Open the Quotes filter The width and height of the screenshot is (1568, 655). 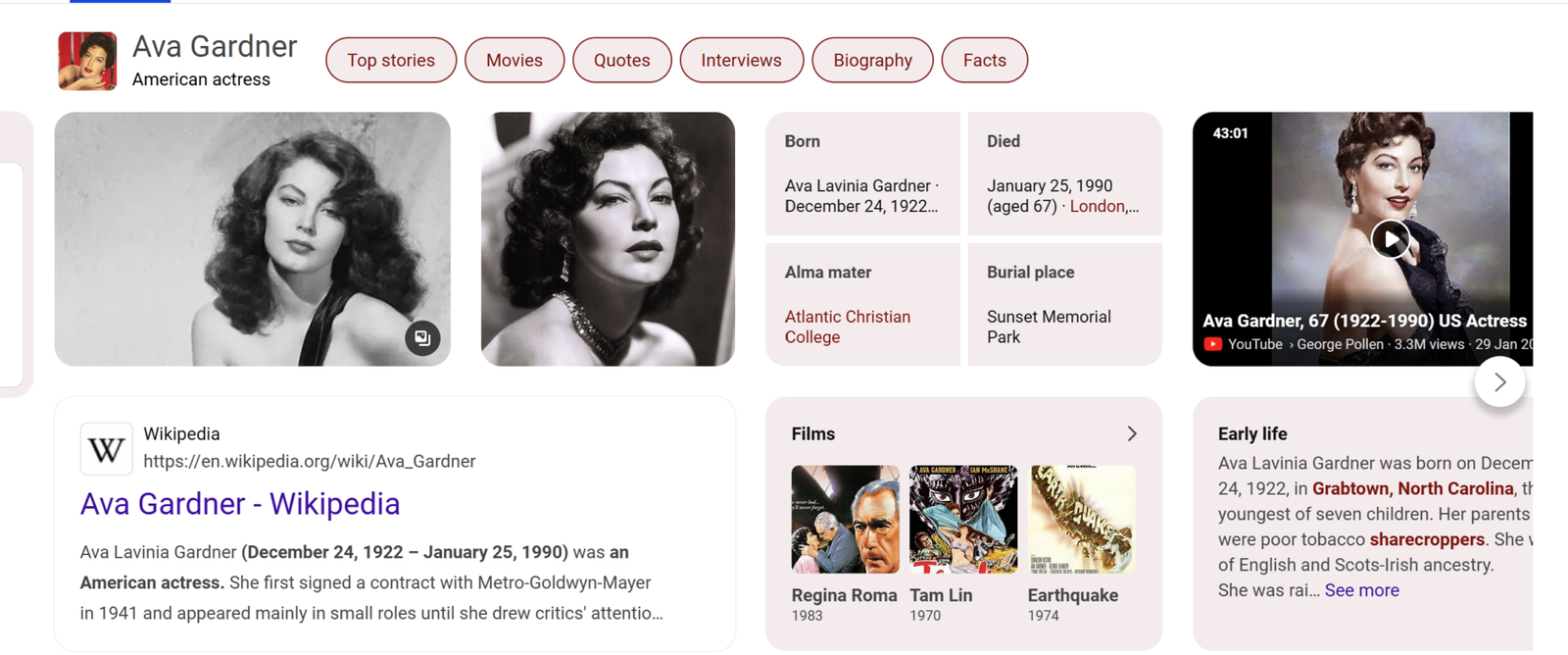[621, 60]
